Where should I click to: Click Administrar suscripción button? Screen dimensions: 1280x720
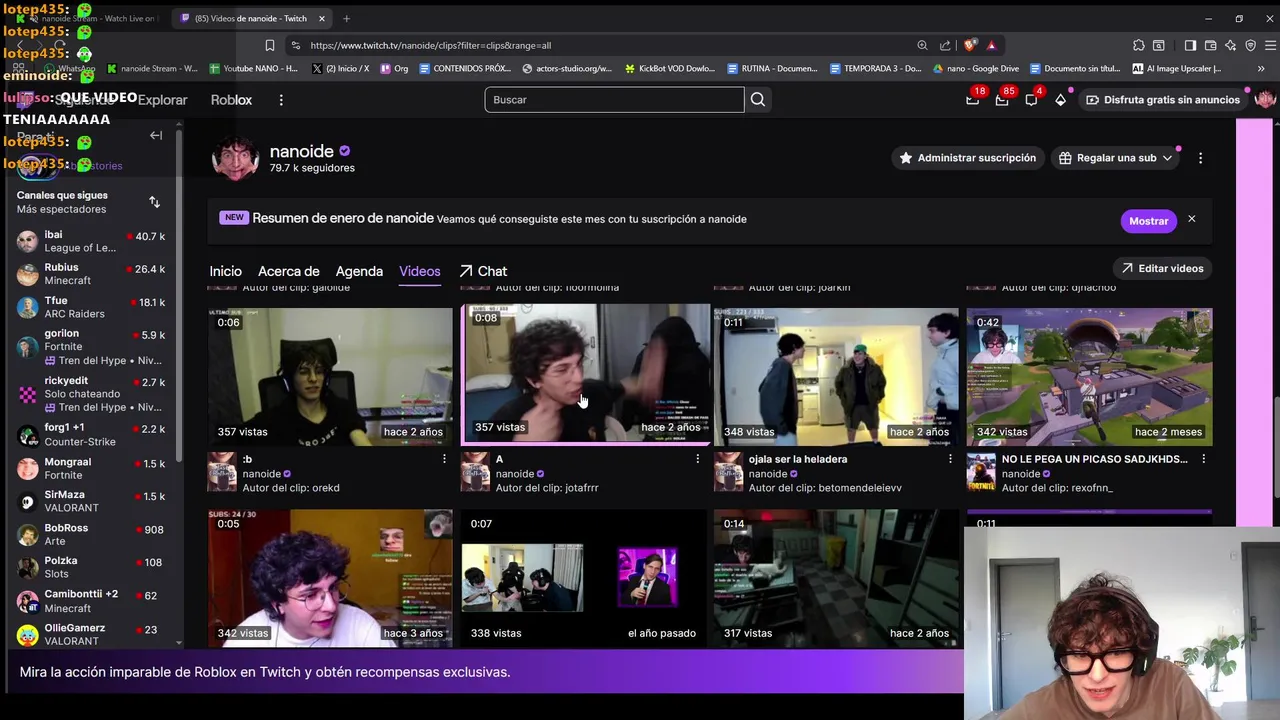(x=967, y=158)
